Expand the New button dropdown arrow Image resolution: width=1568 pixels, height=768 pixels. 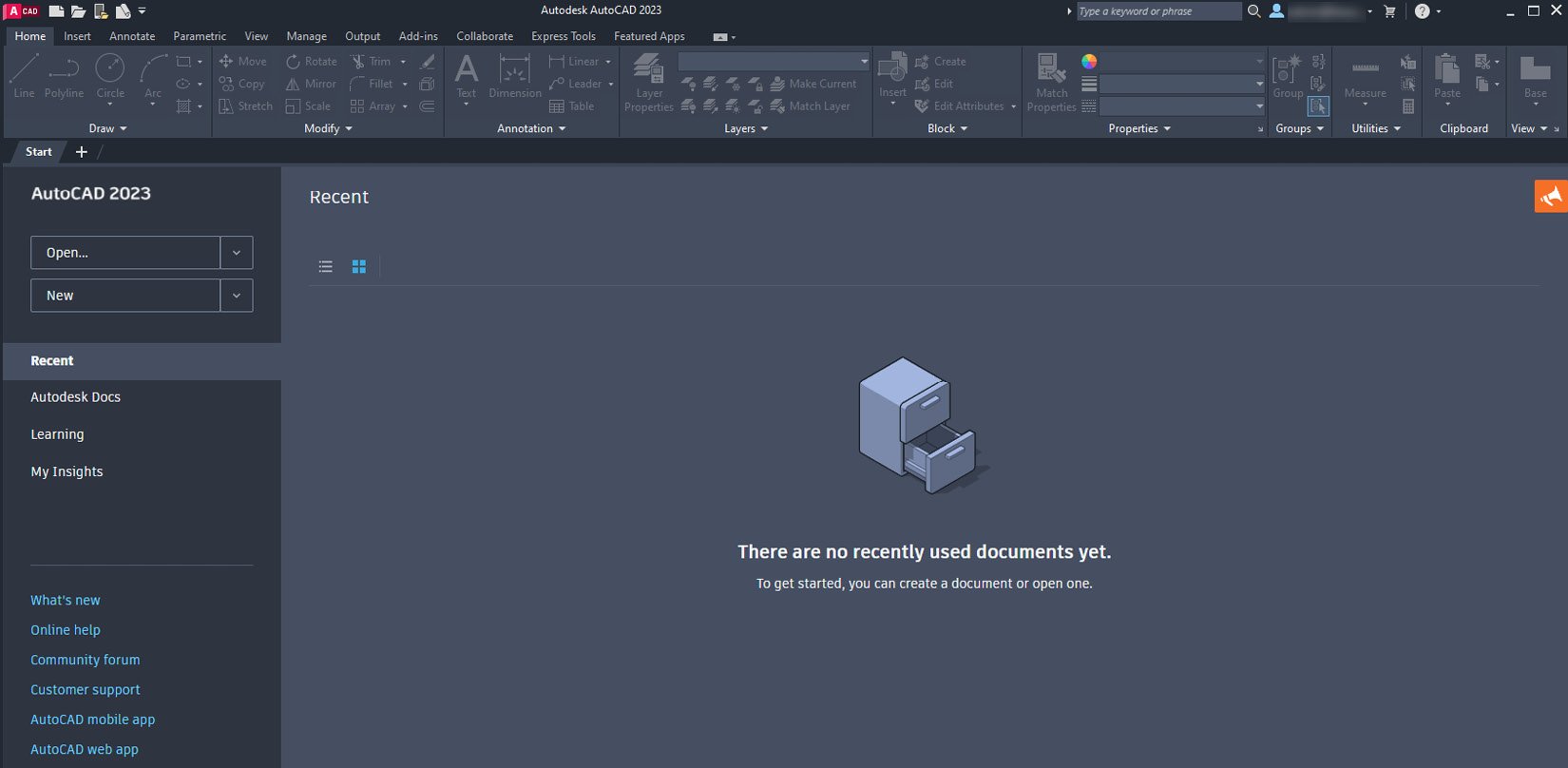click(x=237, y=296)
